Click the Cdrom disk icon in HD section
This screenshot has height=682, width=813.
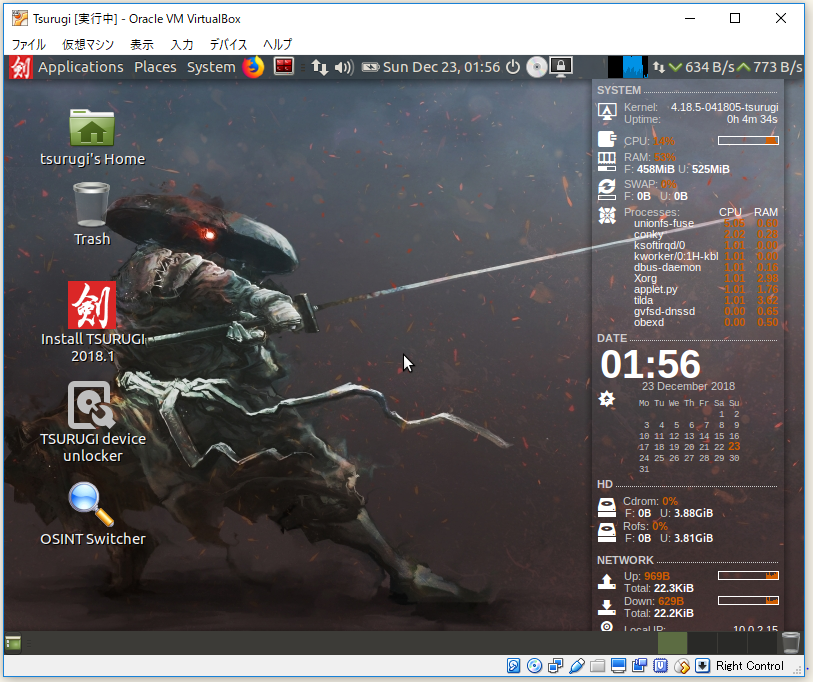(607, 508)
